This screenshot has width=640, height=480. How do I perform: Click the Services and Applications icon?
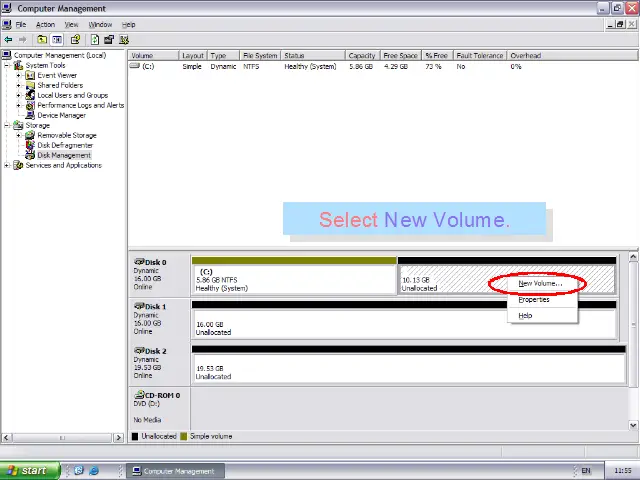click(18, 165)
